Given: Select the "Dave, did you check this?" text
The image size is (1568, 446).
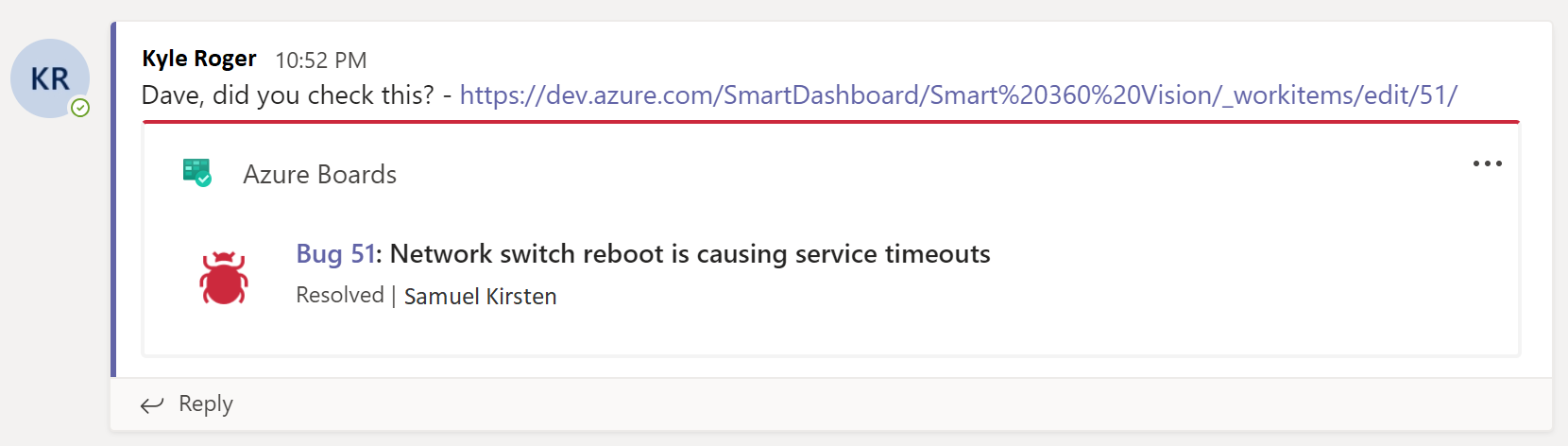Looking at the screenshot, I should coord(287,95).
